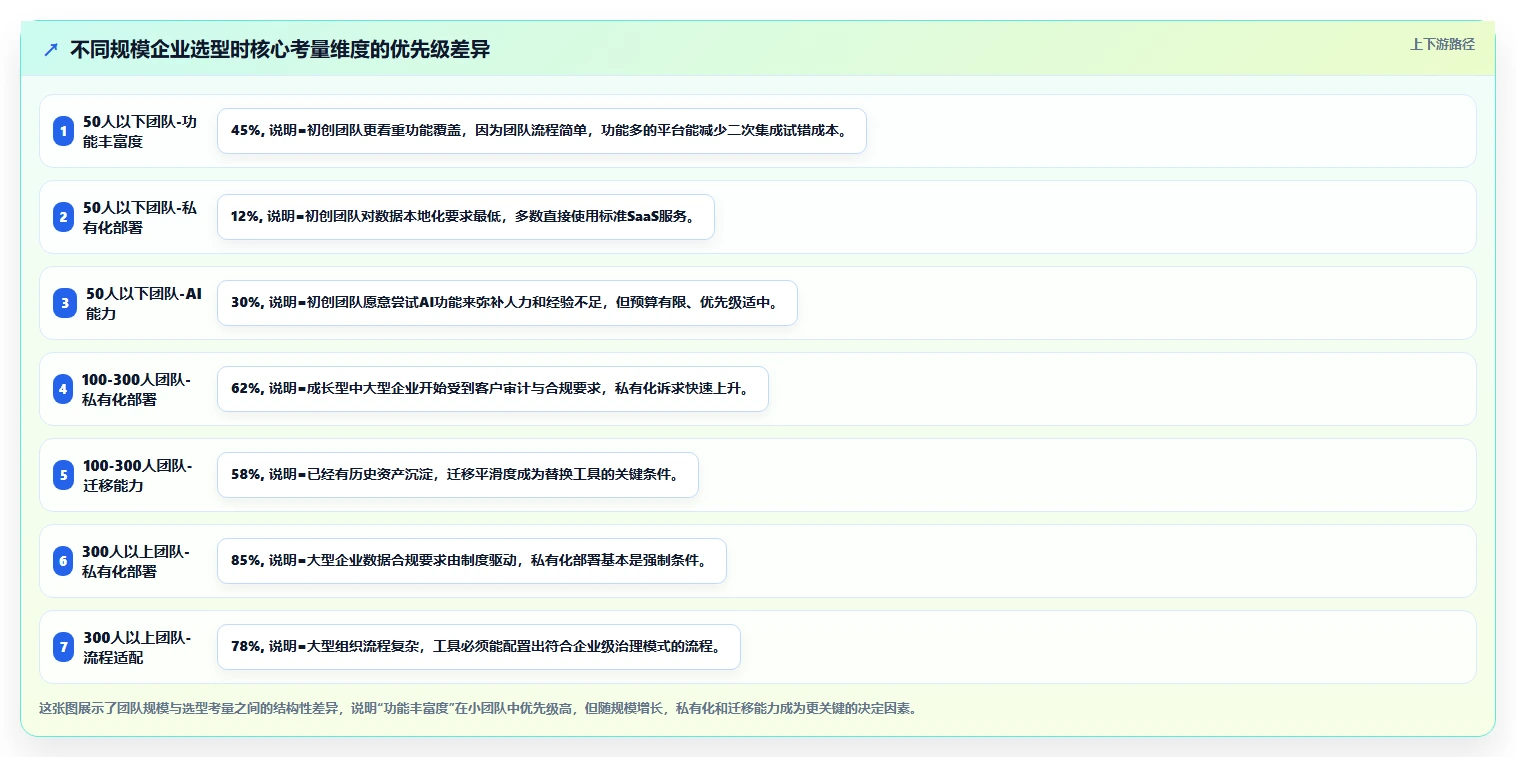
Task: Open the 12% description box about SaaS服务
Action: tap(466, 217)
